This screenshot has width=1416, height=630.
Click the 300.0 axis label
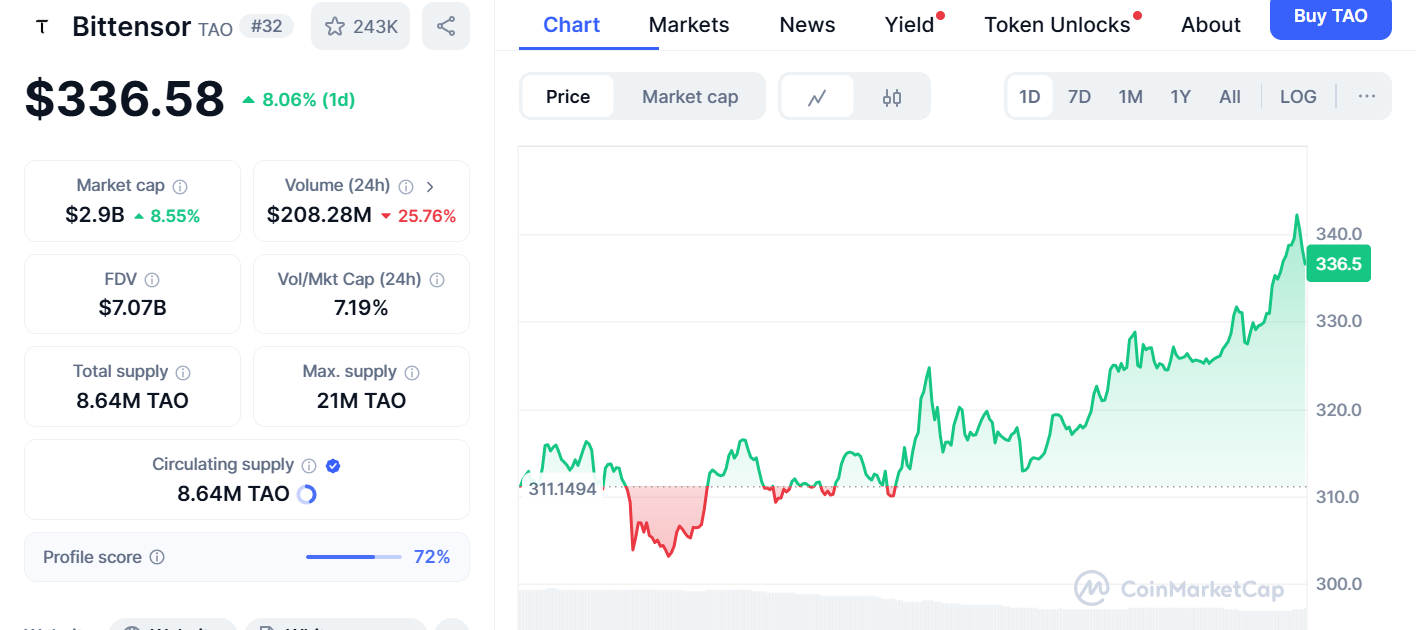[1339, 584]
